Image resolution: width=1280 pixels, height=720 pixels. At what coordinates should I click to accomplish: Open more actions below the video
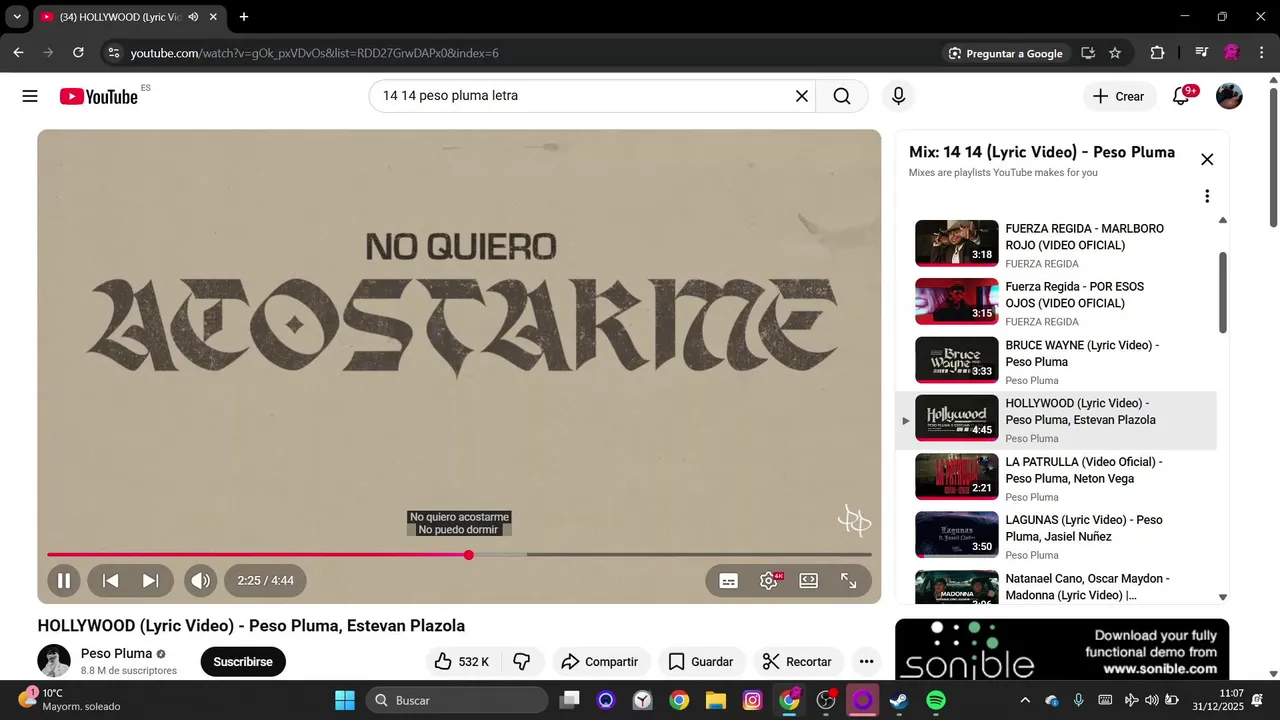click(x=866, y=661)
